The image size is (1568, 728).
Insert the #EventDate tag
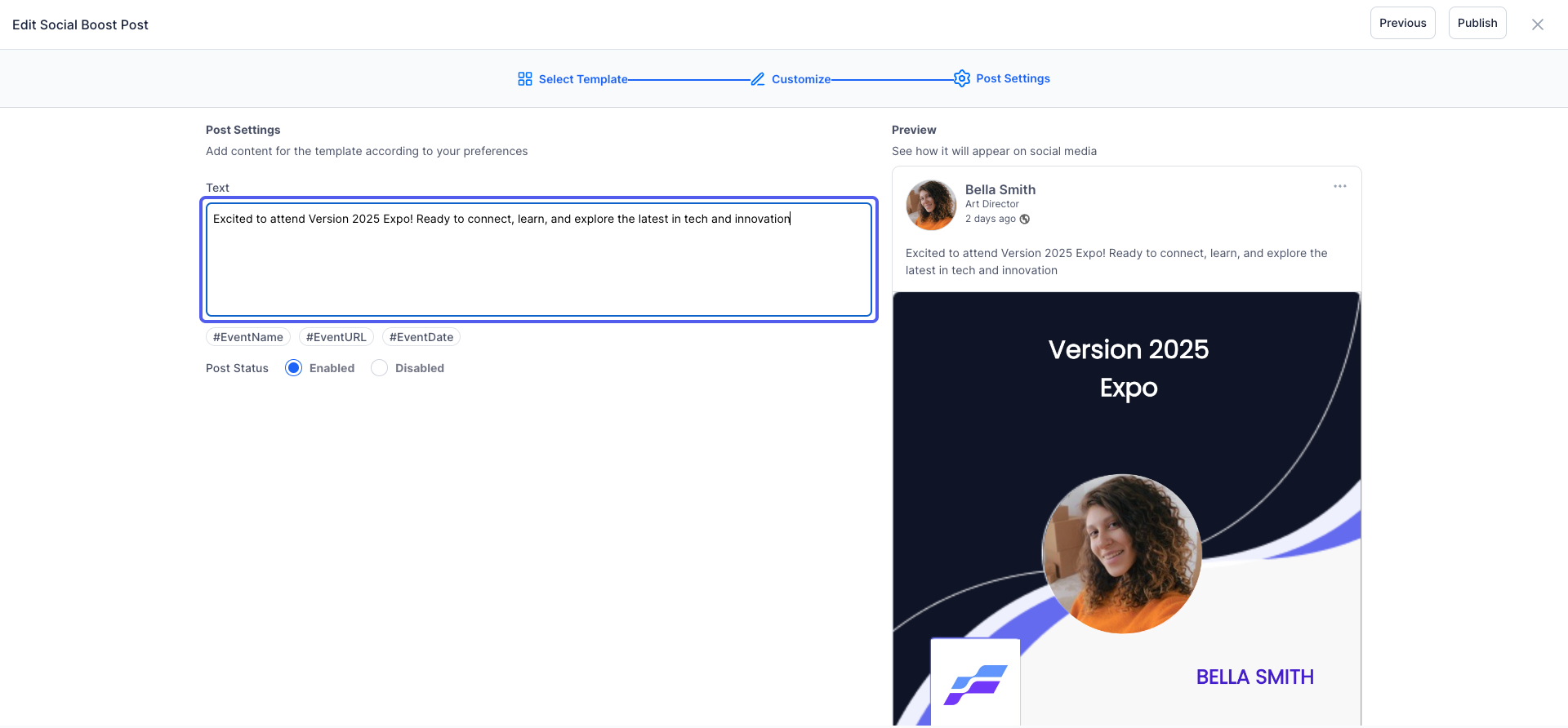[421, 337]
